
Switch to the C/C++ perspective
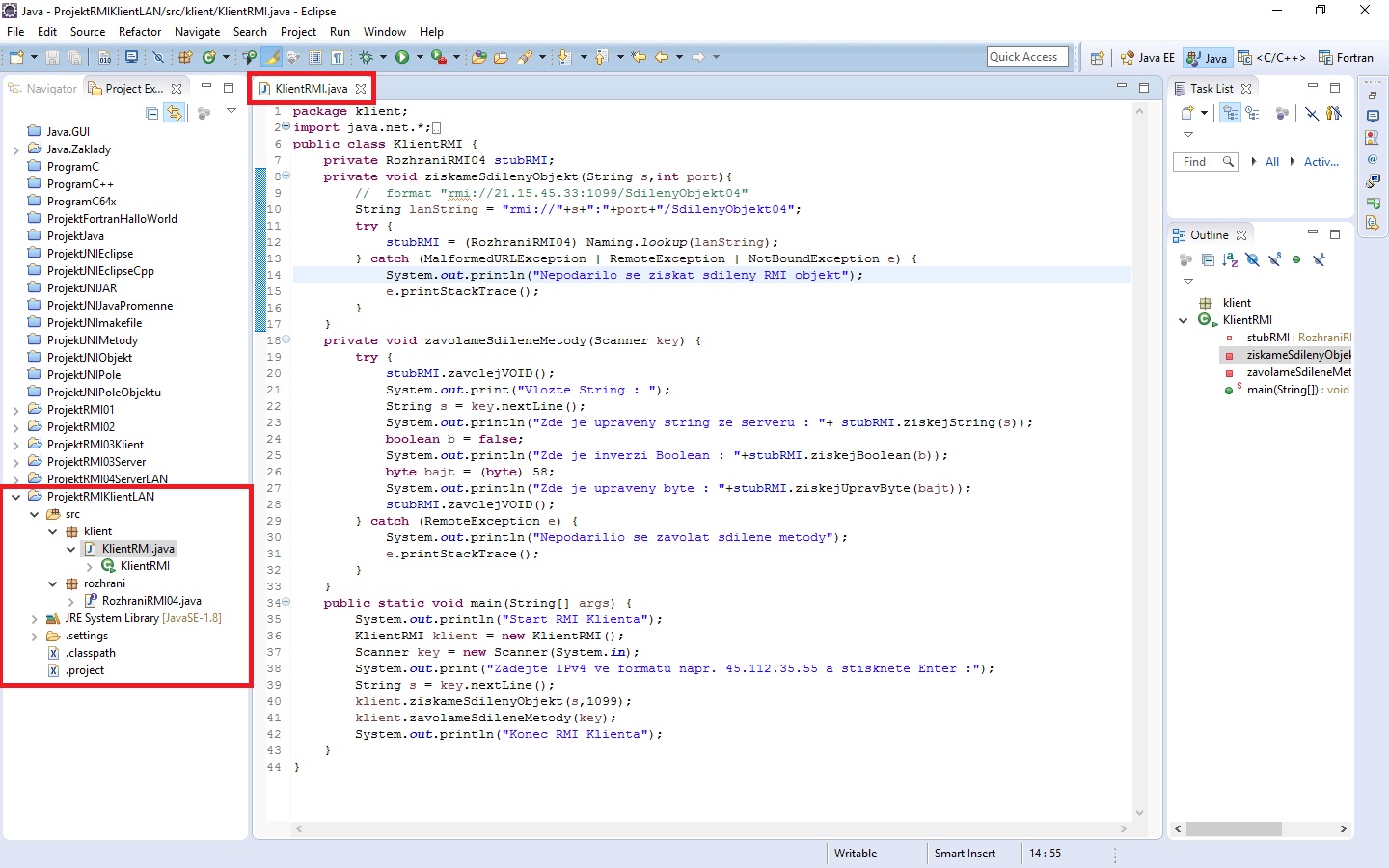pos(1271,57)
